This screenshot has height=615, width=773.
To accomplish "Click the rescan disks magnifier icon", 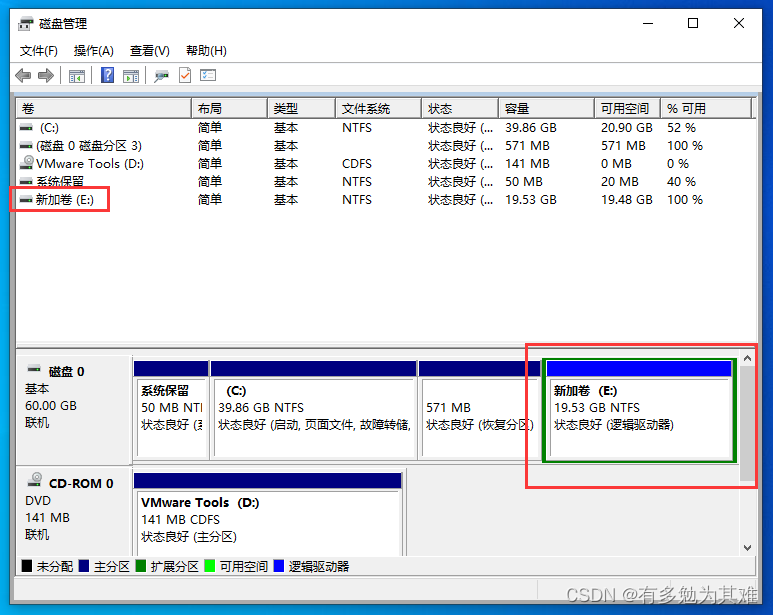I will pos(161,76).
